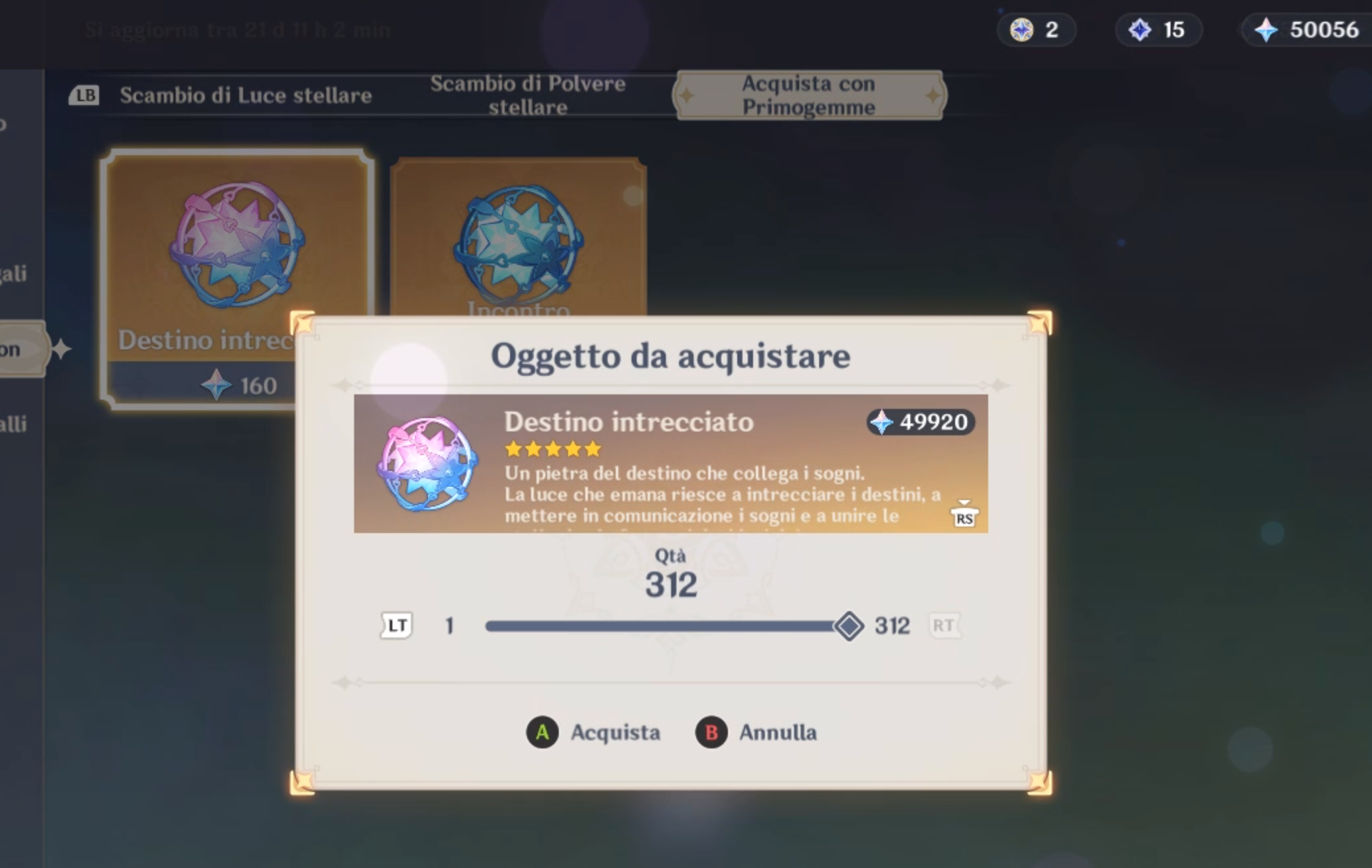The height and width of the screenshot is (868, 1372).
Task: Select the Primogem balance icon showing 50056
Action: (1266, 30)
